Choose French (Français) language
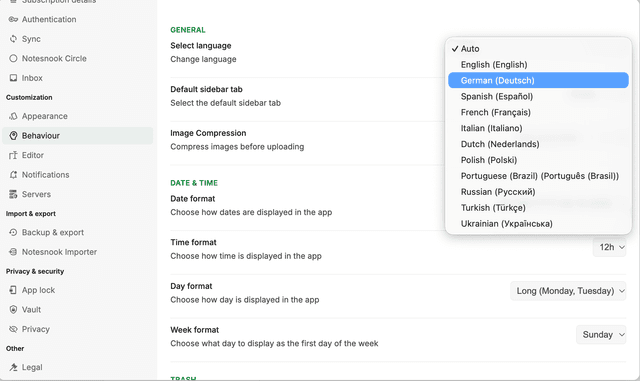640x381 pixels. (538, 112)
